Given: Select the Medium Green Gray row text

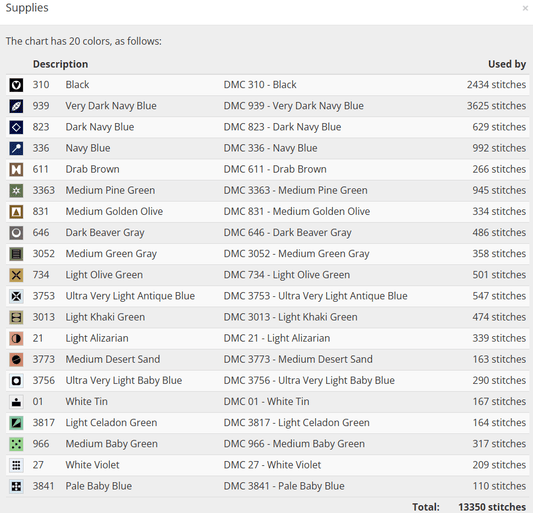Looking at the screenshot, I should tap(111, 254).
